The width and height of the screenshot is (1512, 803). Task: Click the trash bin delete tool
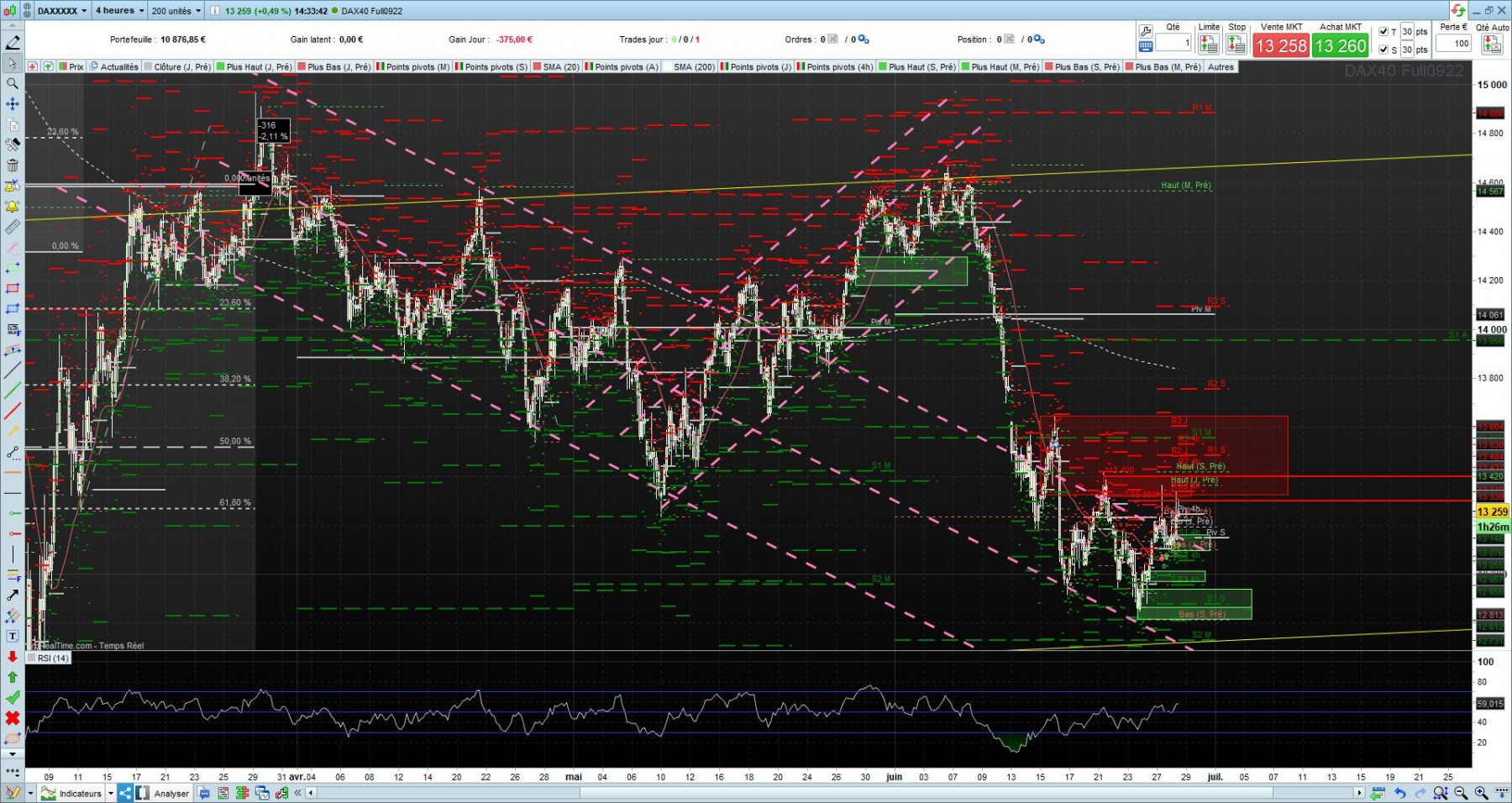[x=13, y=165]
